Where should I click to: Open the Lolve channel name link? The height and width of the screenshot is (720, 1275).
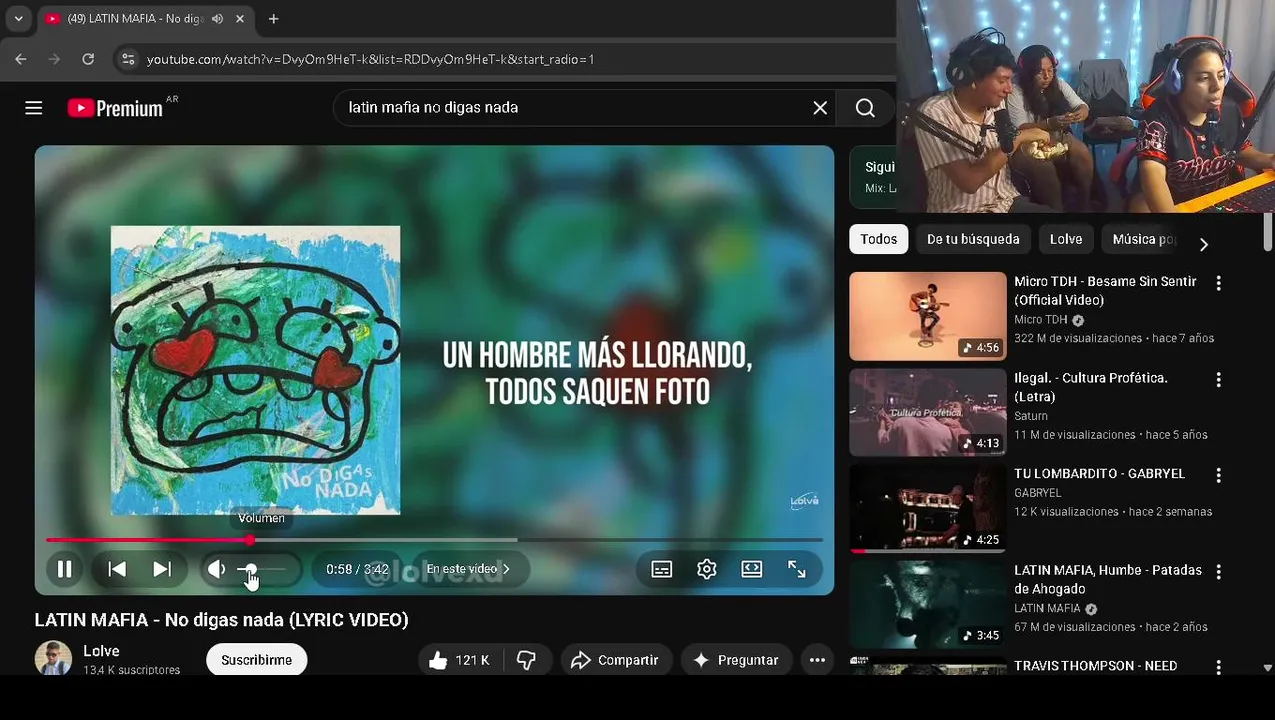point(101,651)
